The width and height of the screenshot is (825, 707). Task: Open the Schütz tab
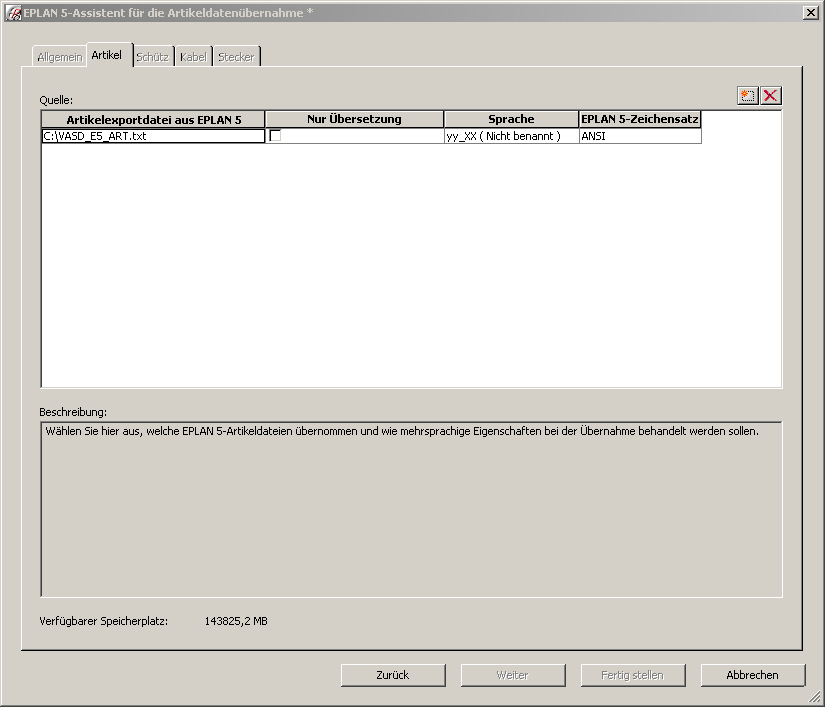pos(153,57)
